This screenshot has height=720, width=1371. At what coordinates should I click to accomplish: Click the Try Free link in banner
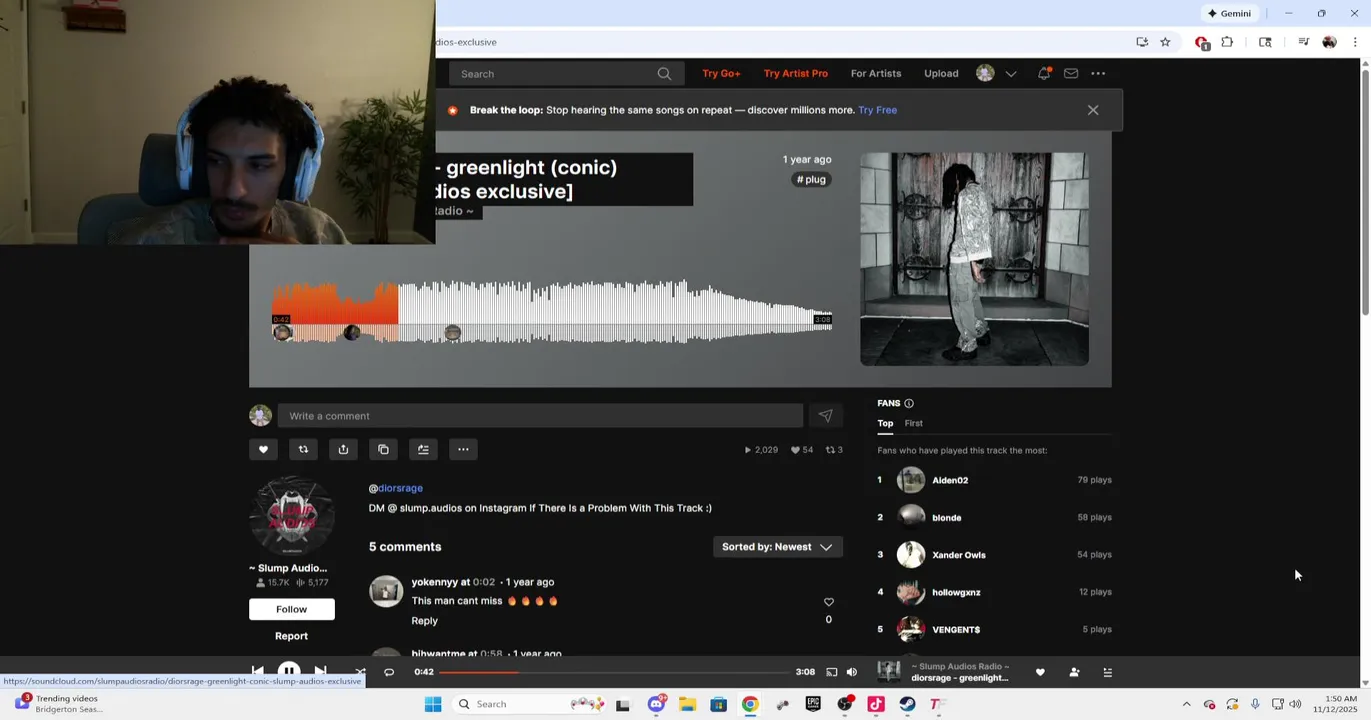[x=877, y=110]
